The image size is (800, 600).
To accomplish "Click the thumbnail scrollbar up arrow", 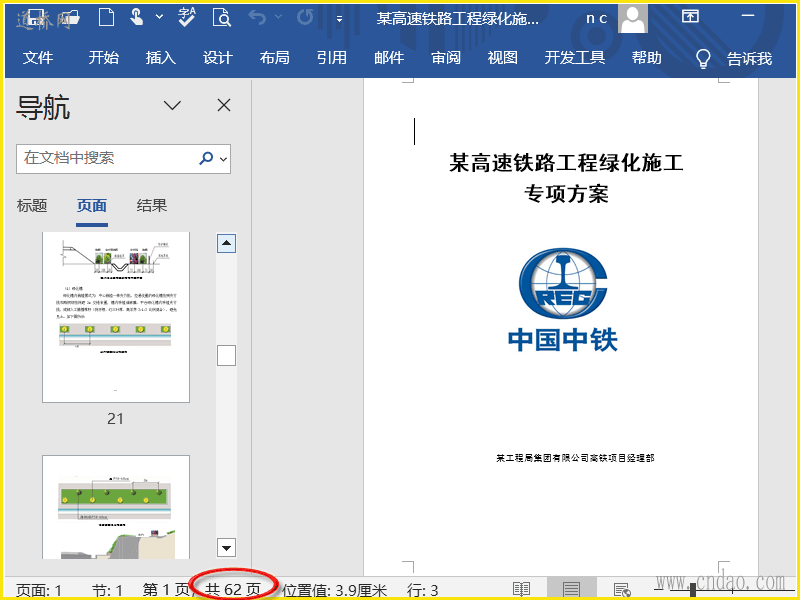I will pyautogui.click(x=227, y=243).
